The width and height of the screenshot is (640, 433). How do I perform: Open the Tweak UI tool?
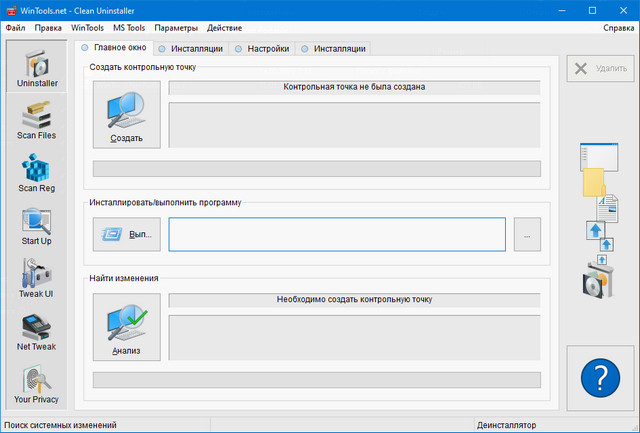click(36, 279)
